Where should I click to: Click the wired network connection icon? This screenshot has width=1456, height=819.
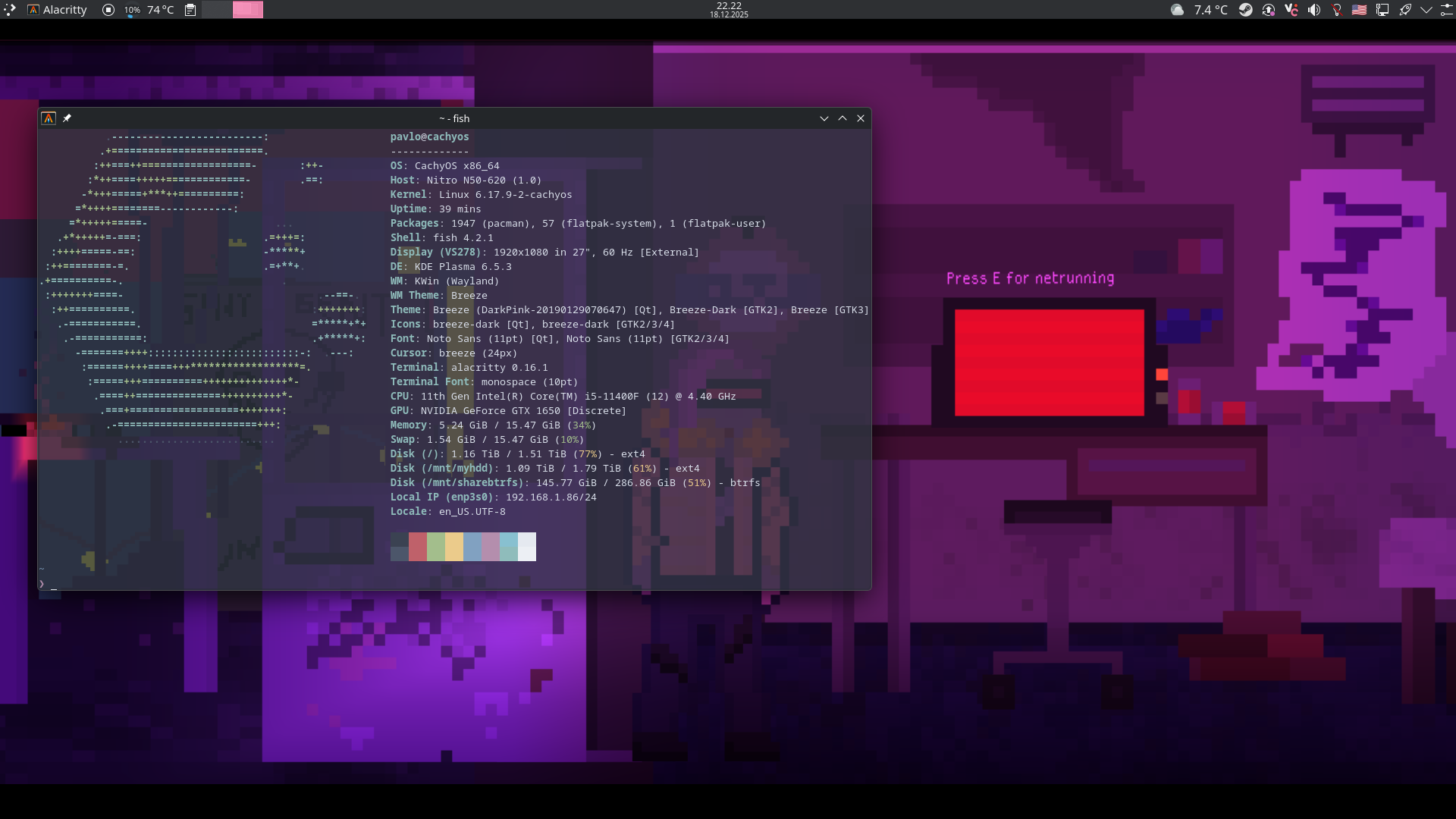(1382, 10)
